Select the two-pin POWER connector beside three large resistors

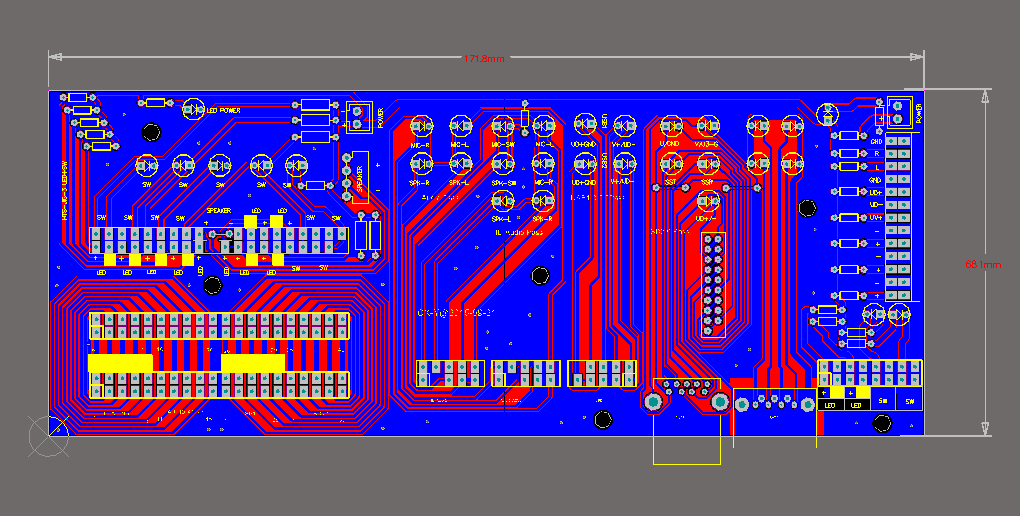point(359,118)
